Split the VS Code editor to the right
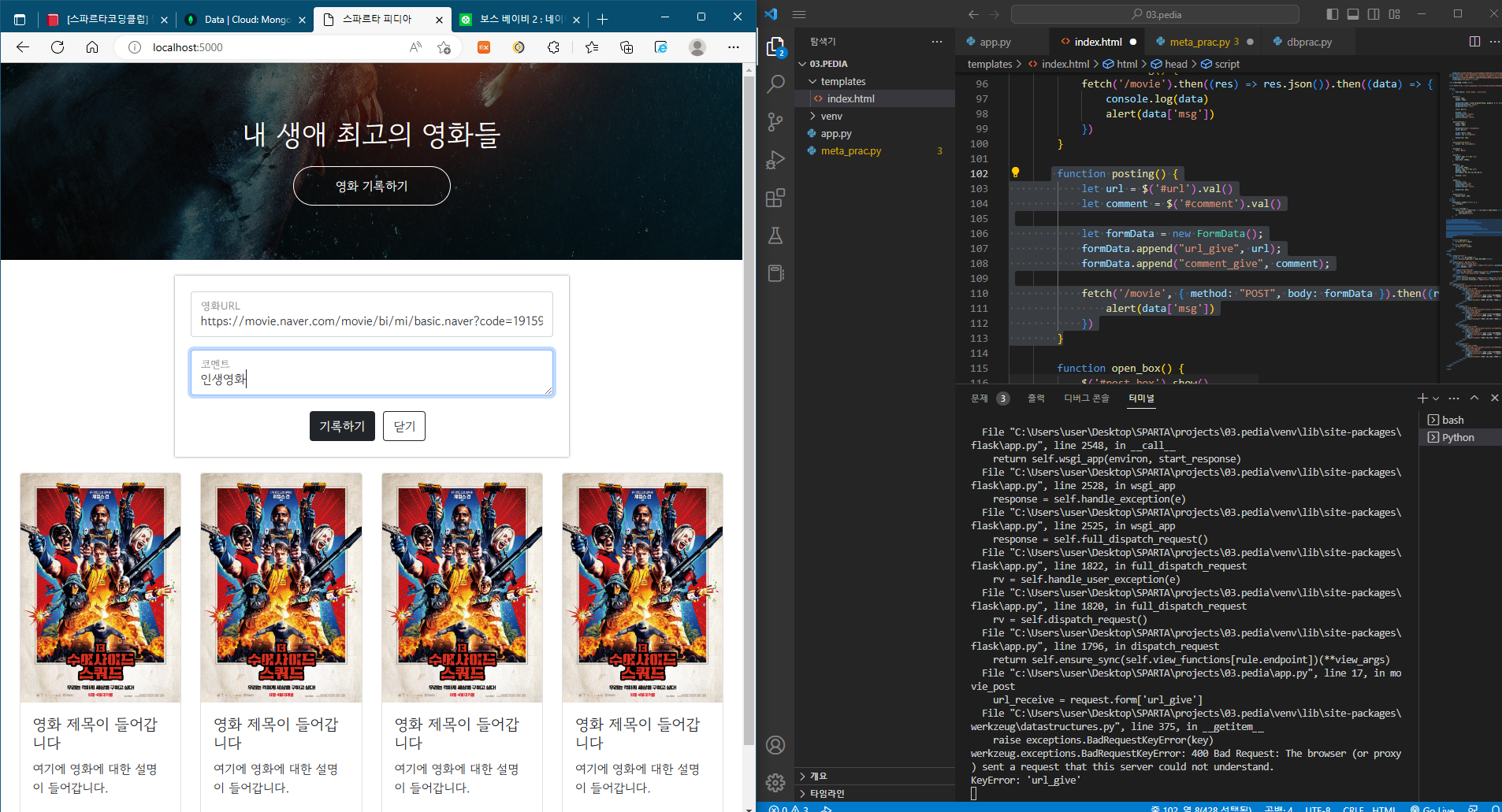Viewport: 1502px width, 812px height. [x=1474, y=42]
